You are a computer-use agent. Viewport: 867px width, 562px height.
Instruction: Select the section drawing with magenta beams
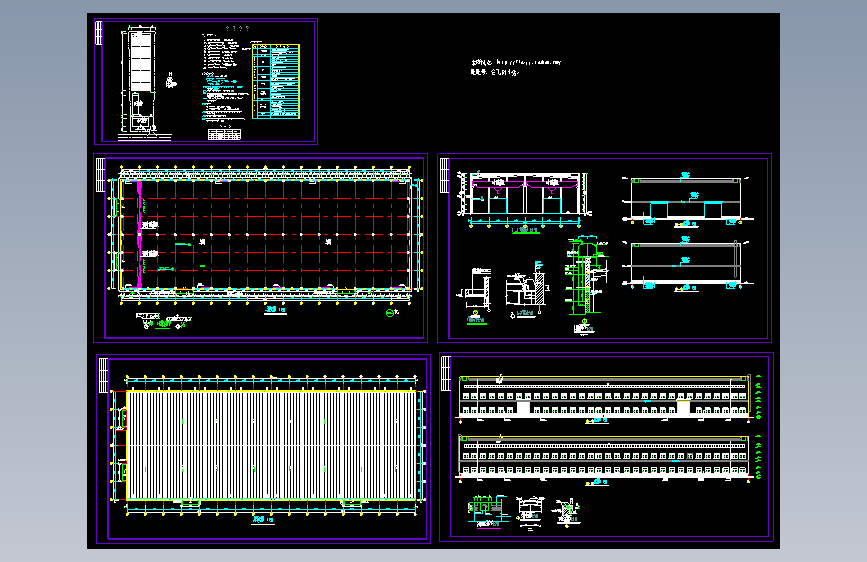tap(524, 201)
